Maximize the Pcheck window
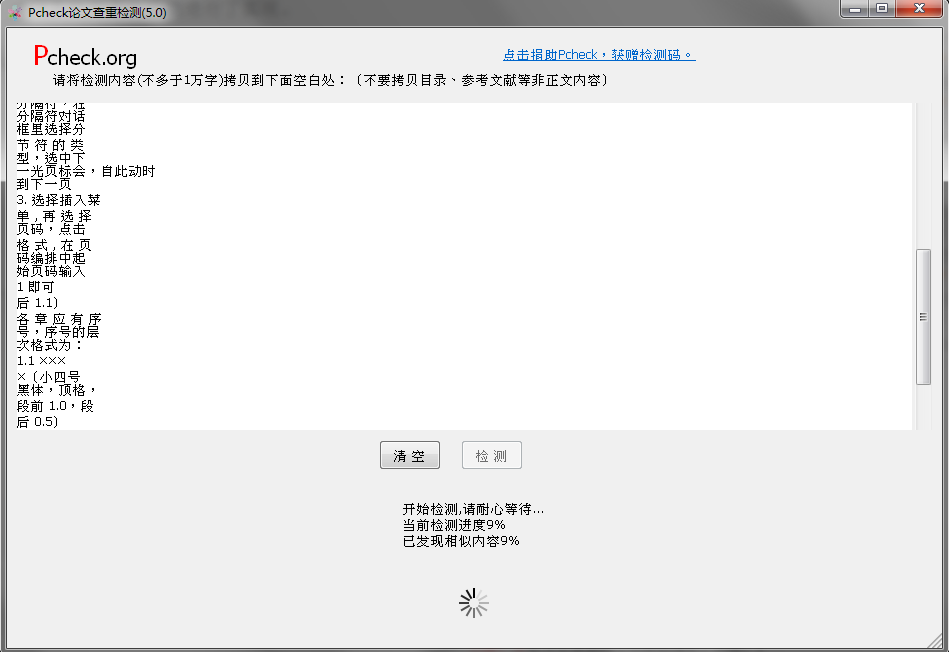The image size is (949, 652). point(882,8)
